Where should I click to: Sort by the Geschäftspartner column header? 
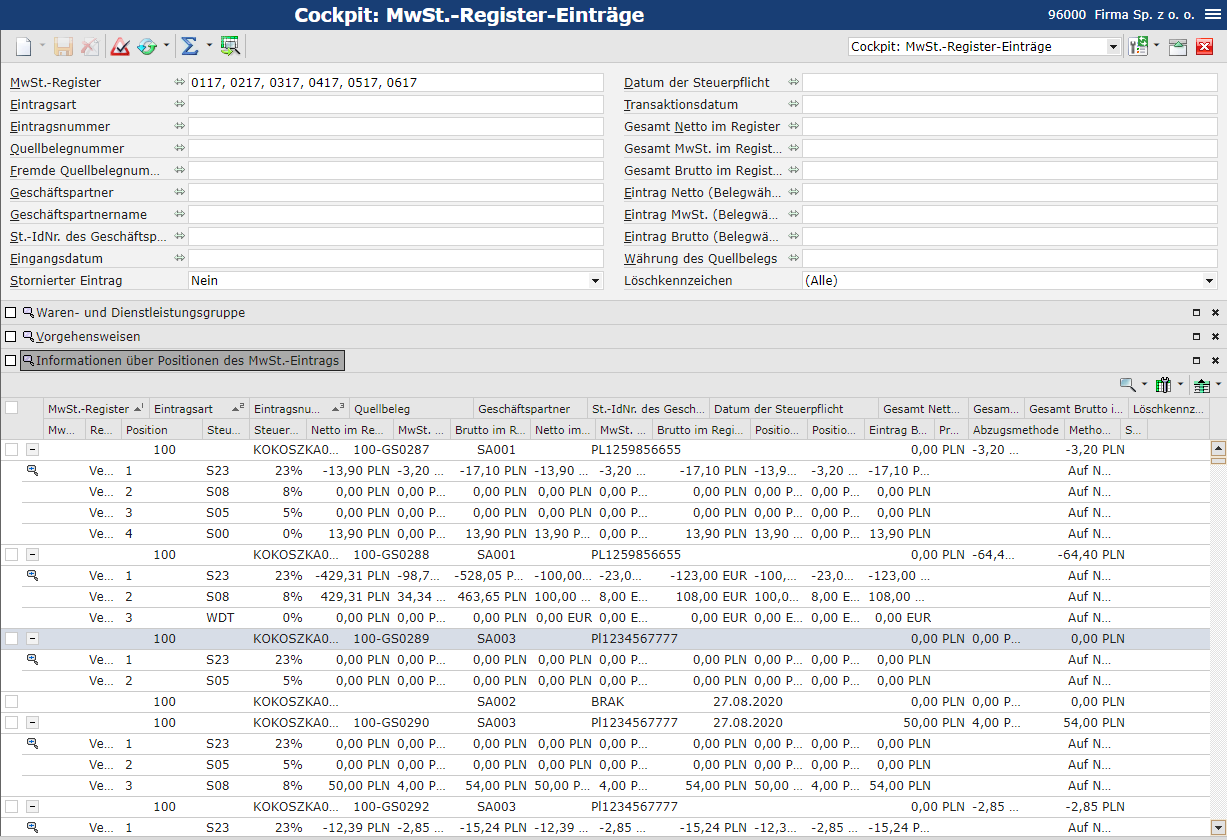529,409
